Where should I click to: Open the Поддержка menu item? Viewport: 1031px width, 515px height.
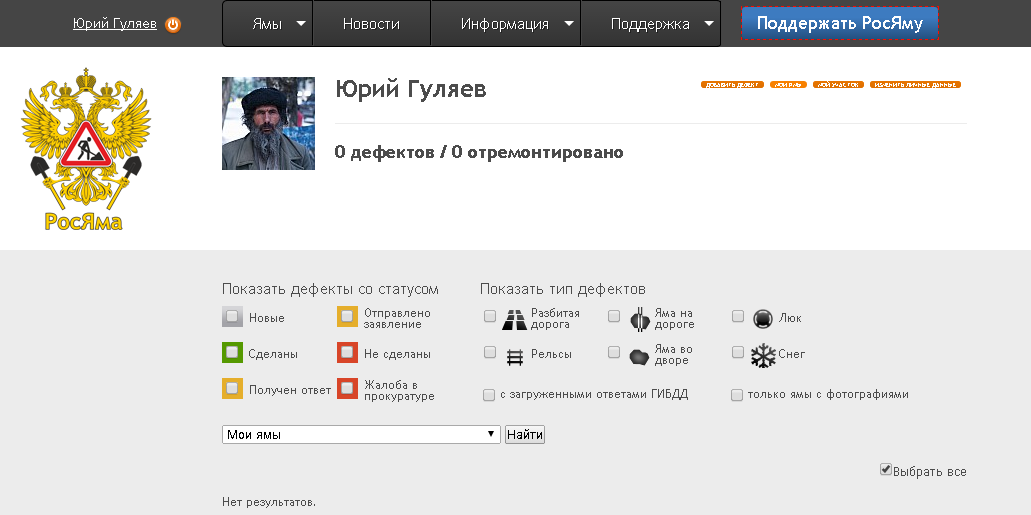[x=650, y=24]
